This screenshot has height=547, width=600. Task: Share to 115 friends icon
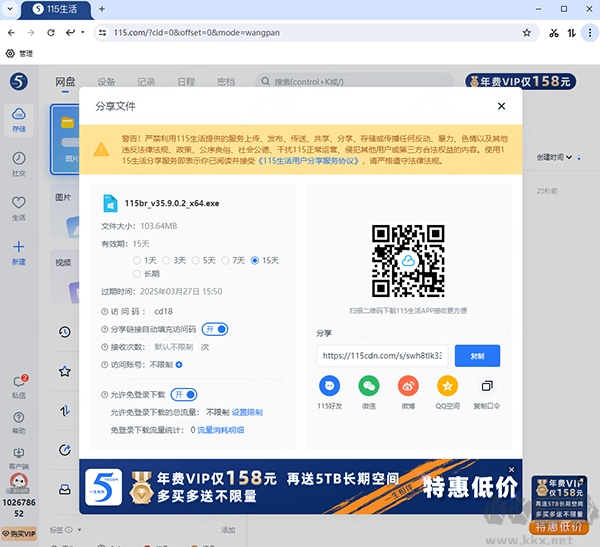[x=330, y=386]
